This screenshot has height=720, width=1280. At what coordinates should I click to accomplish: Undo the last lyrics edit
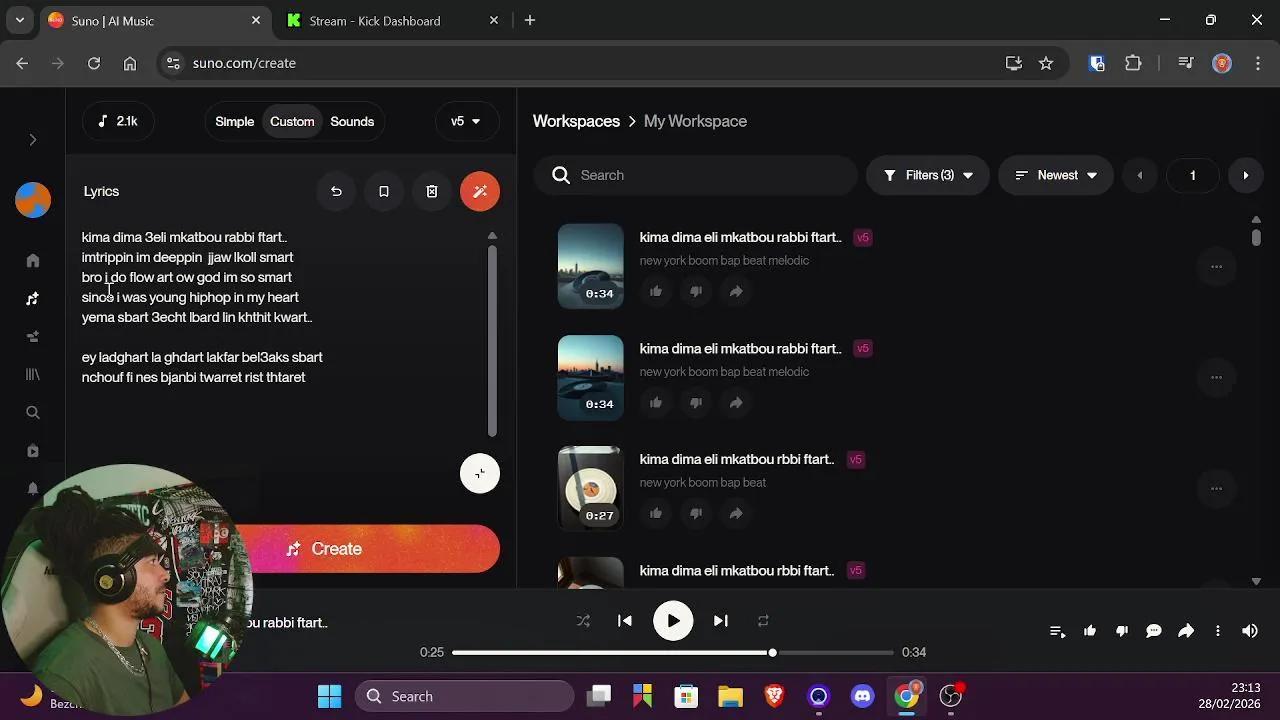point(336,191)
